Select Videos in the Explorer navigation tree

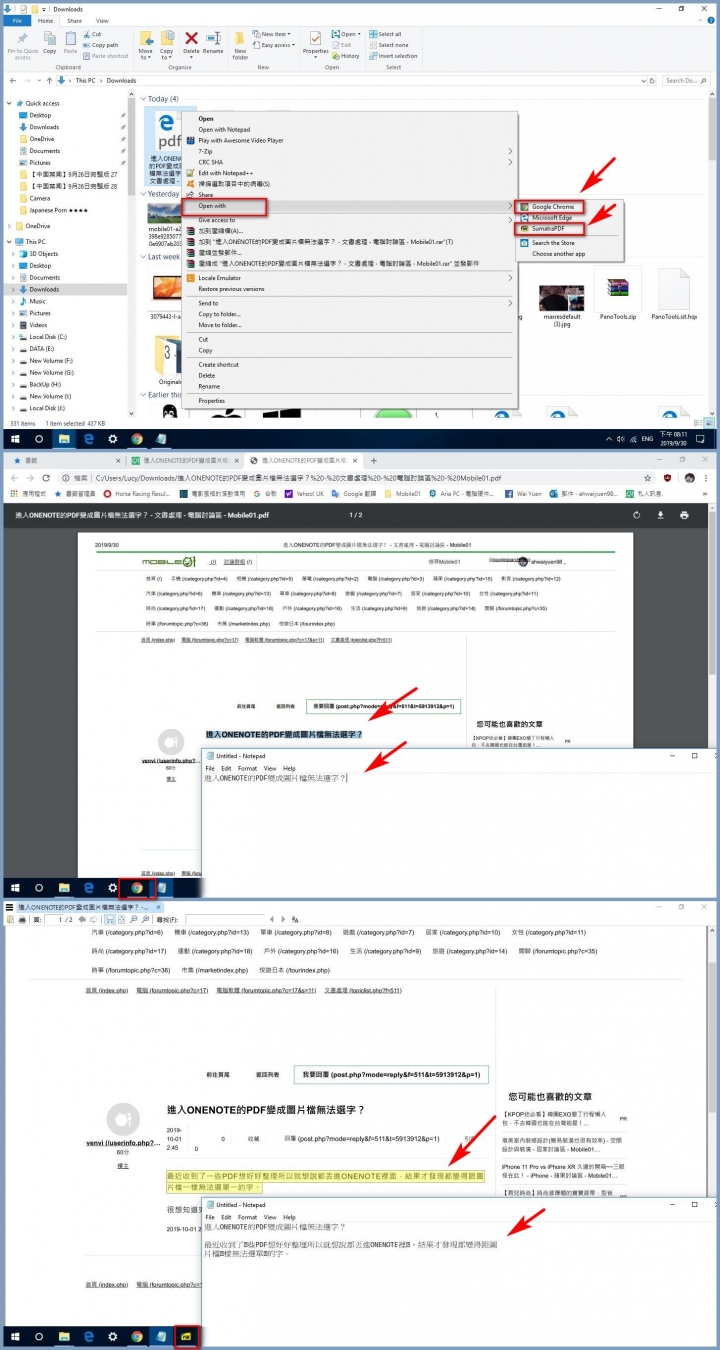pyautogui.click(x=38, y=325)
